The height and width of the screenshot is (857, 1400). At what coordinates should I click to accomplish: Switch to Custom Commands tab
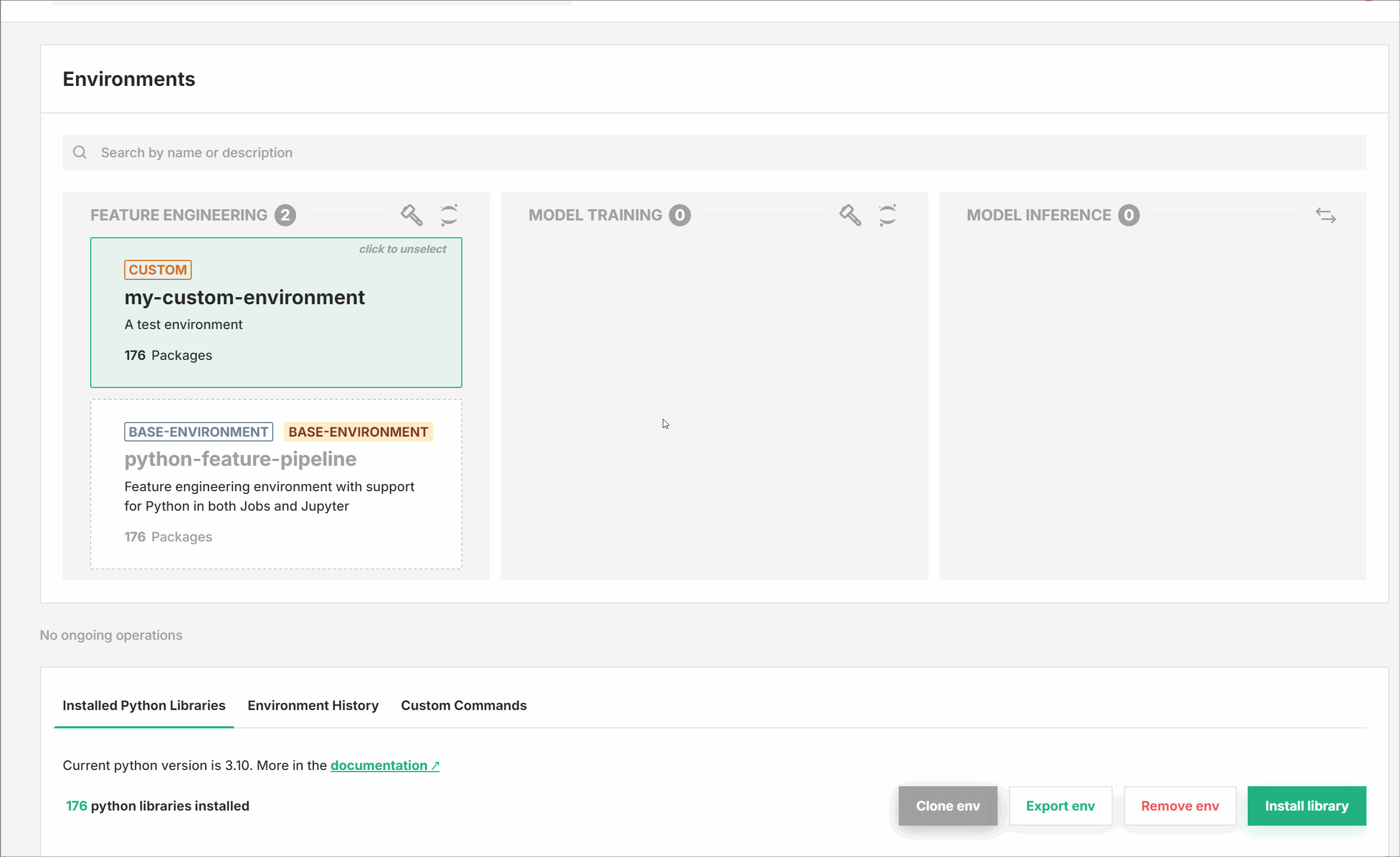click(x=463, y=705)
